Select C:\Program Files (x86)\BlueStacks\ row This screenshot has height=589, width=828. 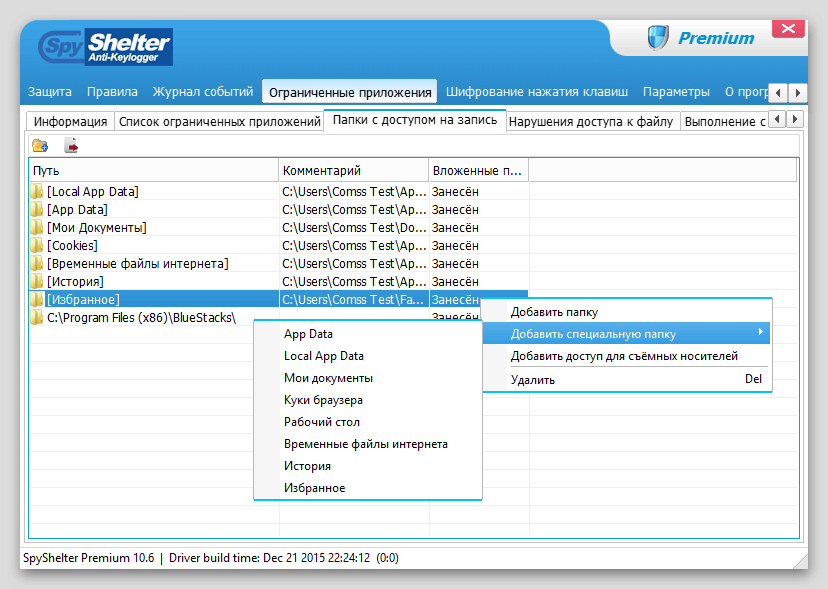(x=141, y=317)
